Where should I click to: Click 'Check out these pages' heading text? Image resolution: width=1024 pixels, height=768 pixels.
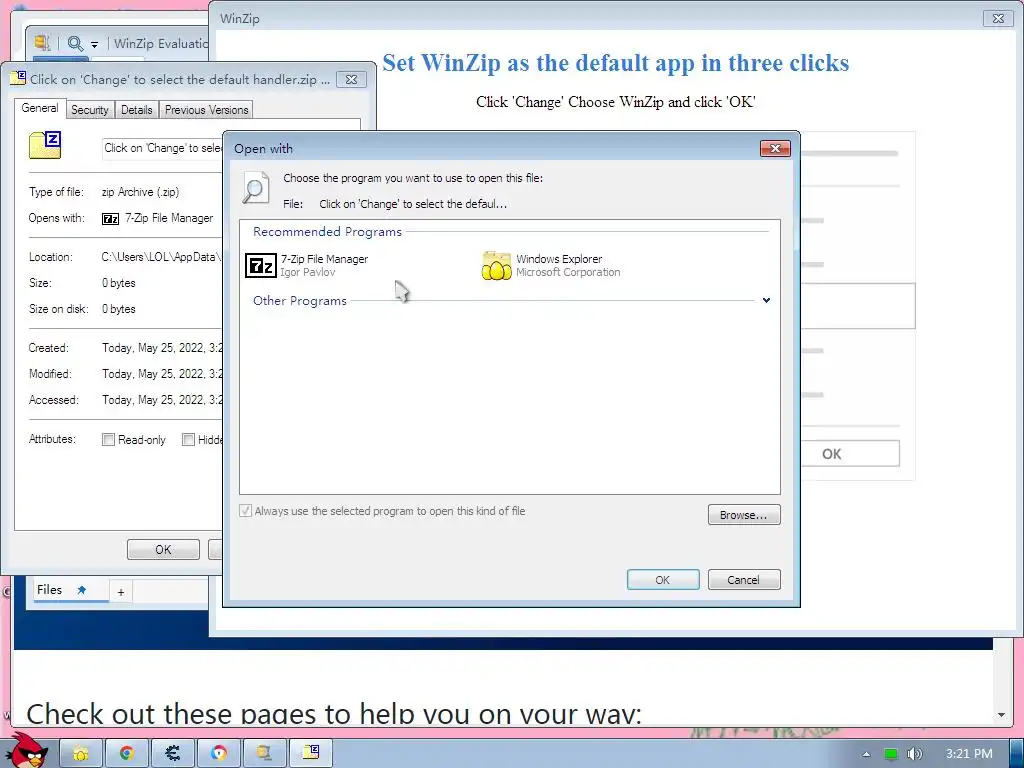(x=334, y=712)
